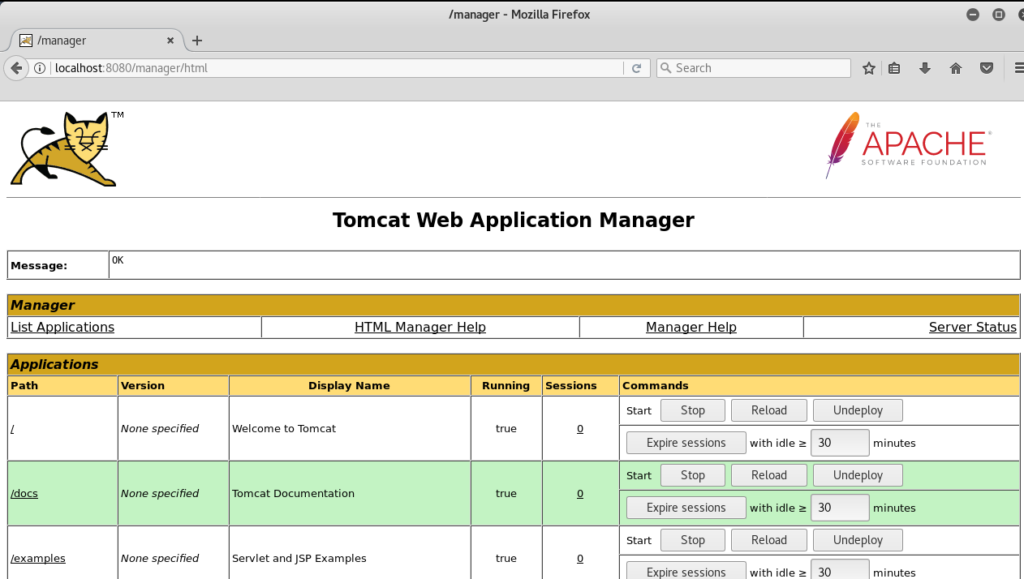
Task: Go to home page icon
Action: click(x=955, y=68)
